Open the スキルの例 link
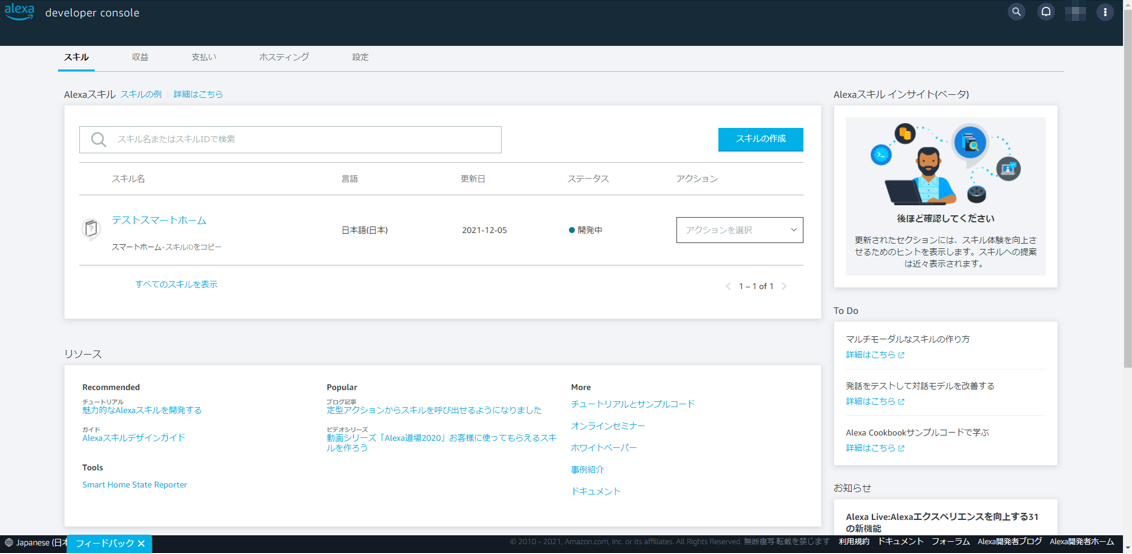The image size is (1132, 554). point(141,94)
